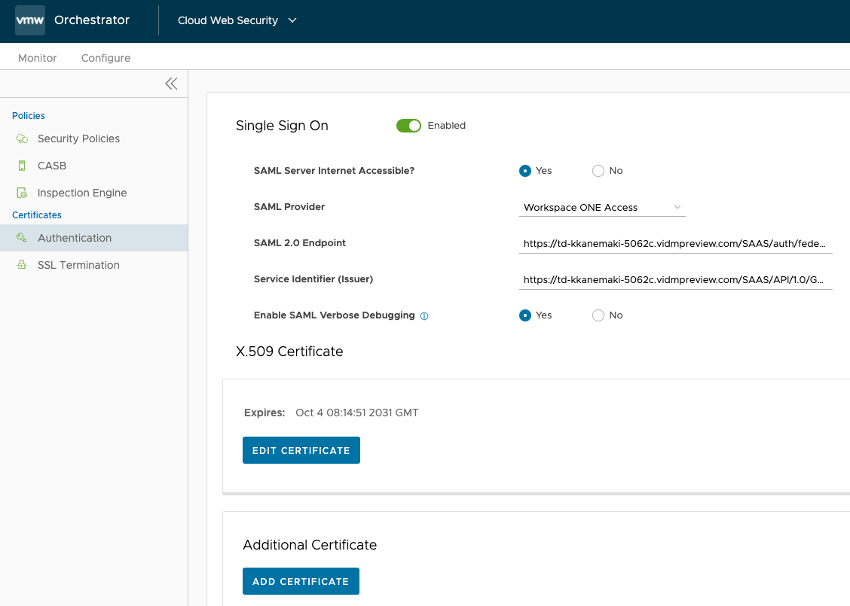Screen dimensions: 850x606
Task: Click the Edit Certificate button
Action: 301,451
